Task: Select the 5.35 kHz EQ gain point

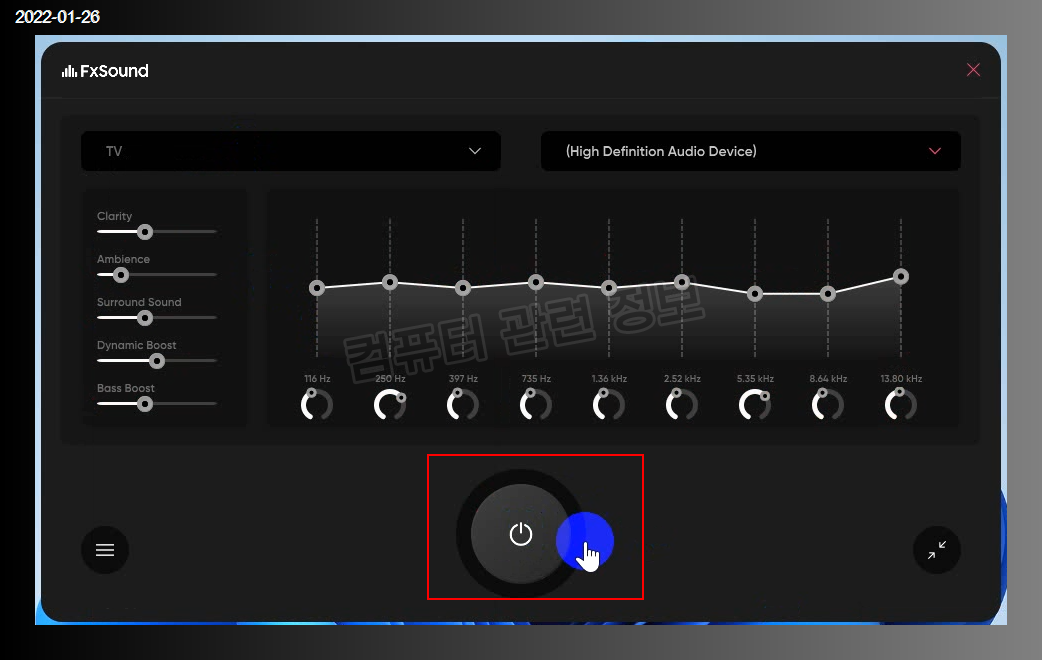Action: tap(755, 293)
